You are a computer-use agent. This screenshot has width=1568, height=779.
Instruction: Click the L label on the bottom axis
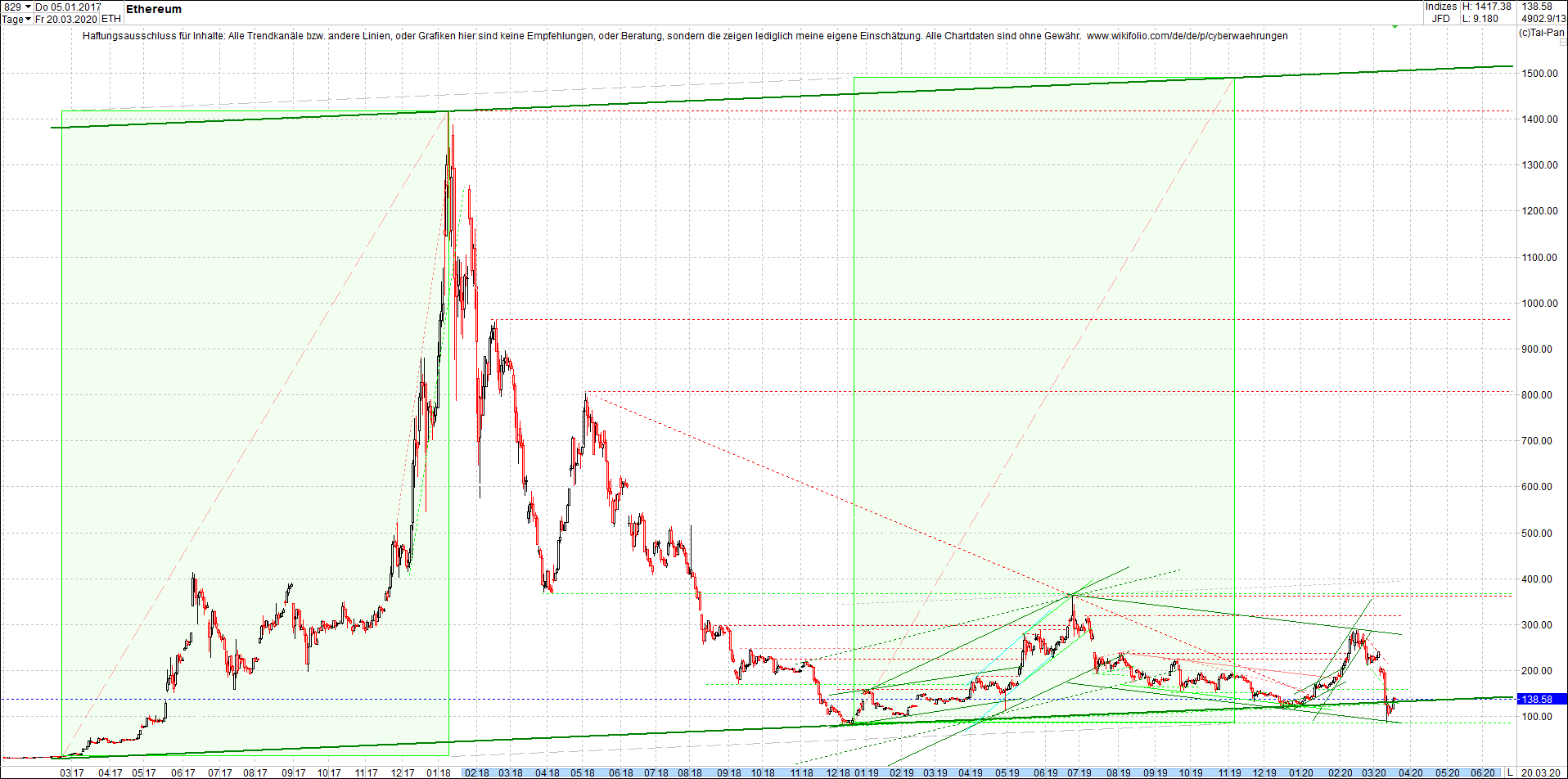coord(1510,772)
